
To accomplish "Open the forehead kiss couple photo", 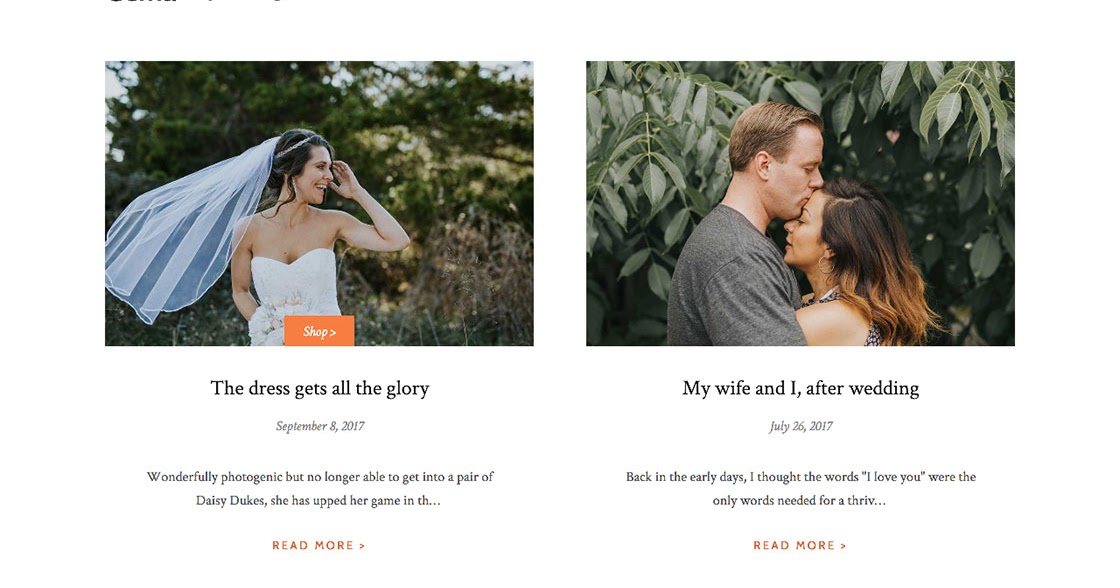I will [x=800, y=204].
